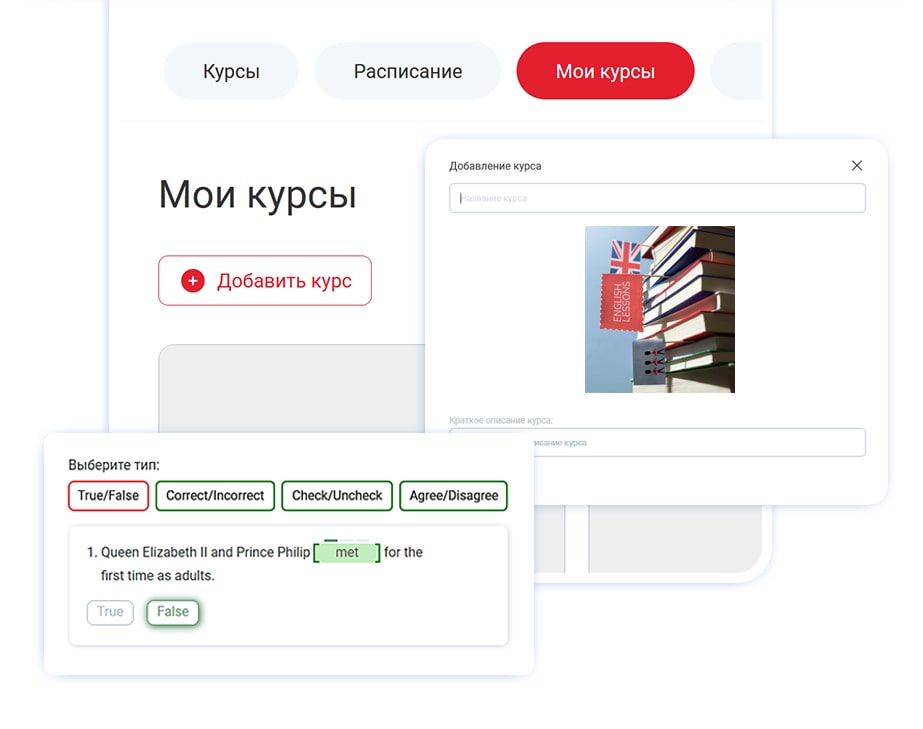This screenshot has width=923, height=729.
Task: Close the Добавление курса dialog
Action: pyautogui.click(x=856, y=166)
